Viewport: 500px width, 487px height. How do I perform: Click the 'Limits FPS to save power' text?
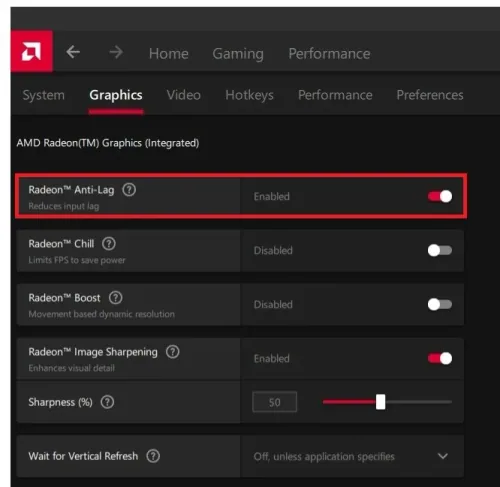[x=77, y=260]
